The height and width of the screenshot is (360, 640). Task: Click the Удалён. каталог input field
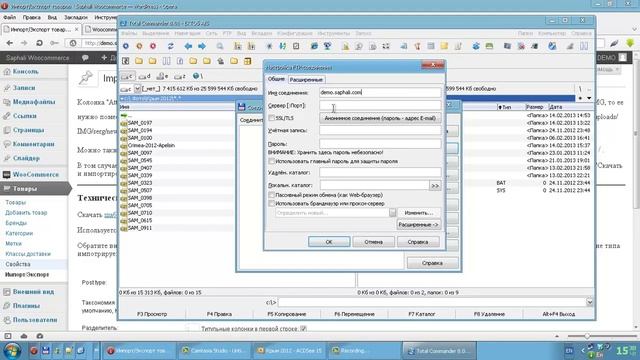pos(380,173)
